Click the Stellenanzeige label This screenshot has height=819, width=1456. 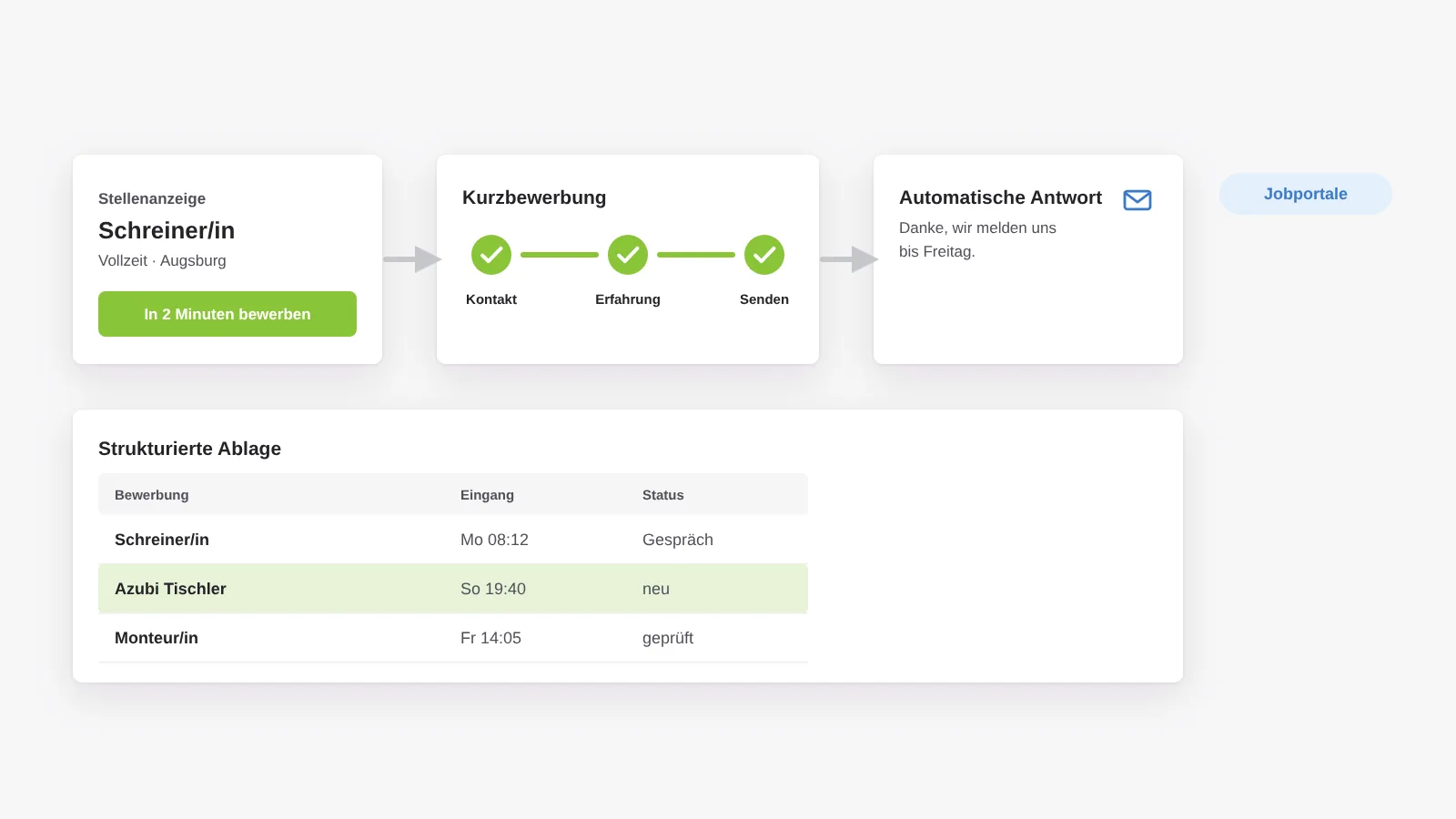coord(152,198)
